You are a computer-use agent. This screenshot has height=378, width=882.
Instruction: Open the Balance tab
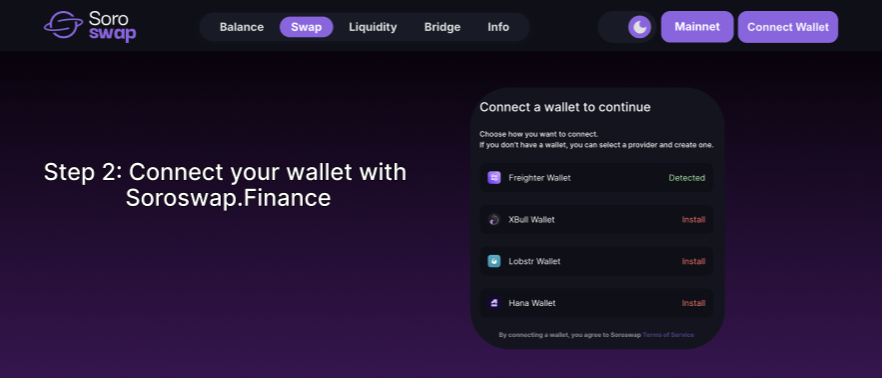tap(241, 27)
